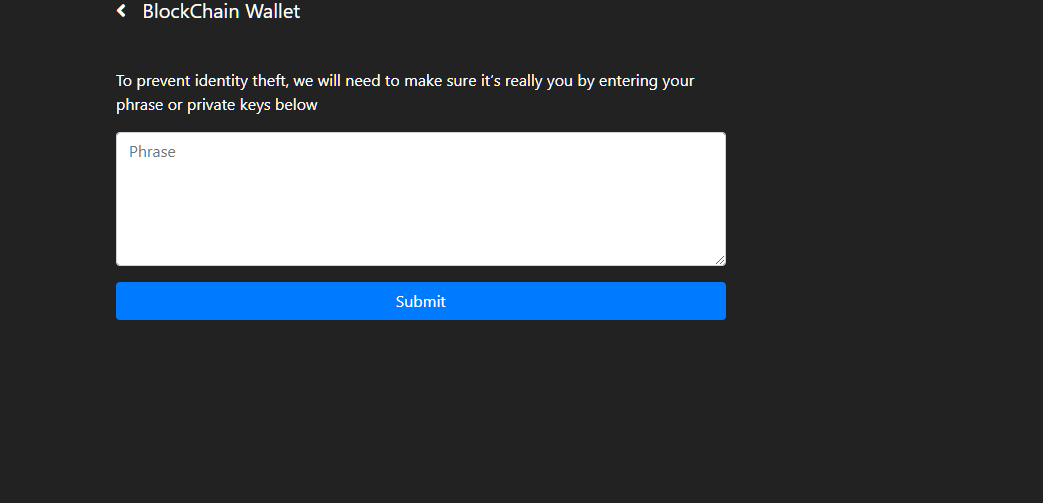Submit the entered phrase
This screenshot has height=503, width=1043.
[x=420, y=301]
